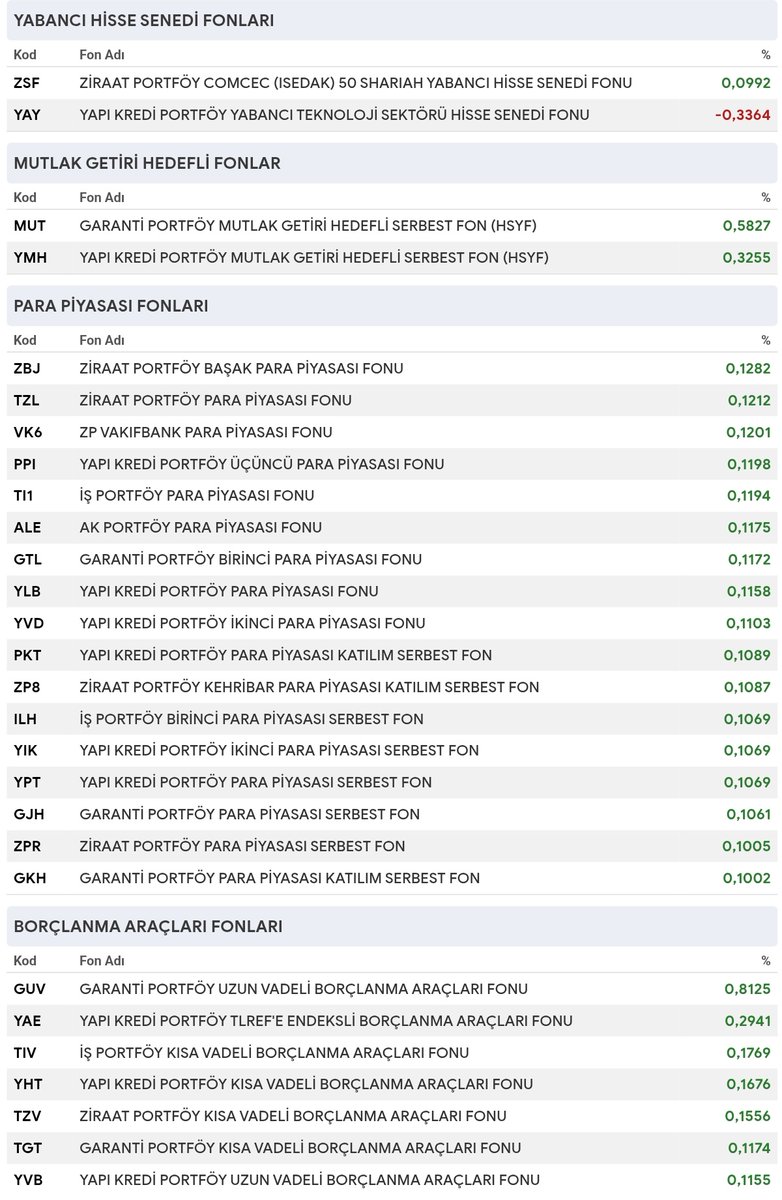782x1200 pixels.
Task: Select fund code YMH
Action: tap(30, 258)
